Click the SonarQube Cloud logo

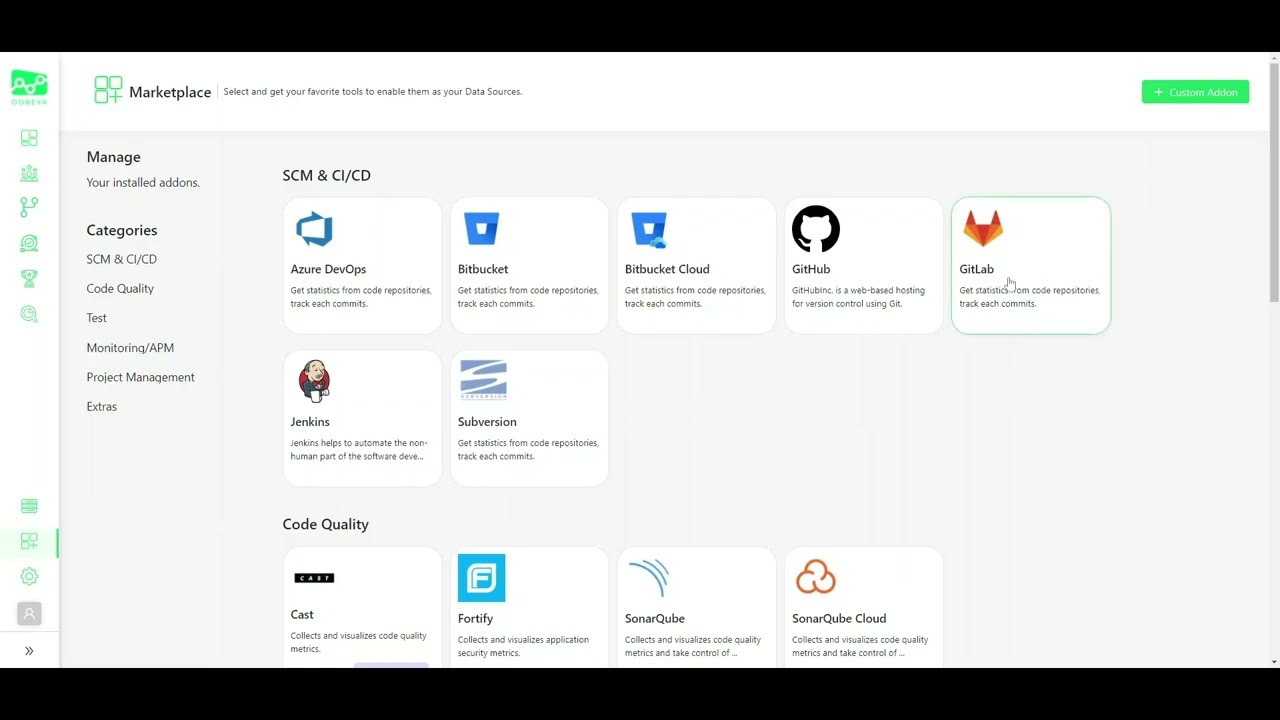coord(816,577)
